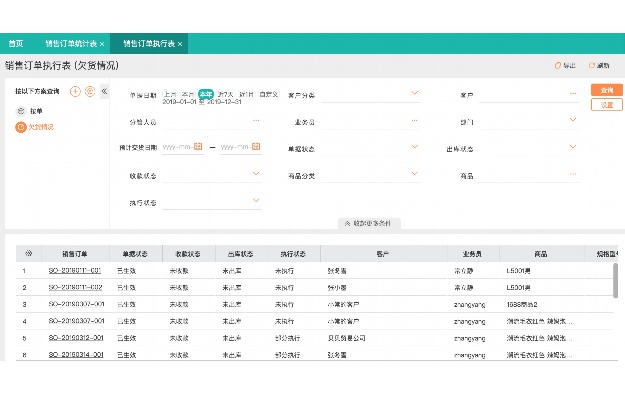Add a new query scheme with plus icon
Viewport: 625px width, 394px height.
pos(75,92)
